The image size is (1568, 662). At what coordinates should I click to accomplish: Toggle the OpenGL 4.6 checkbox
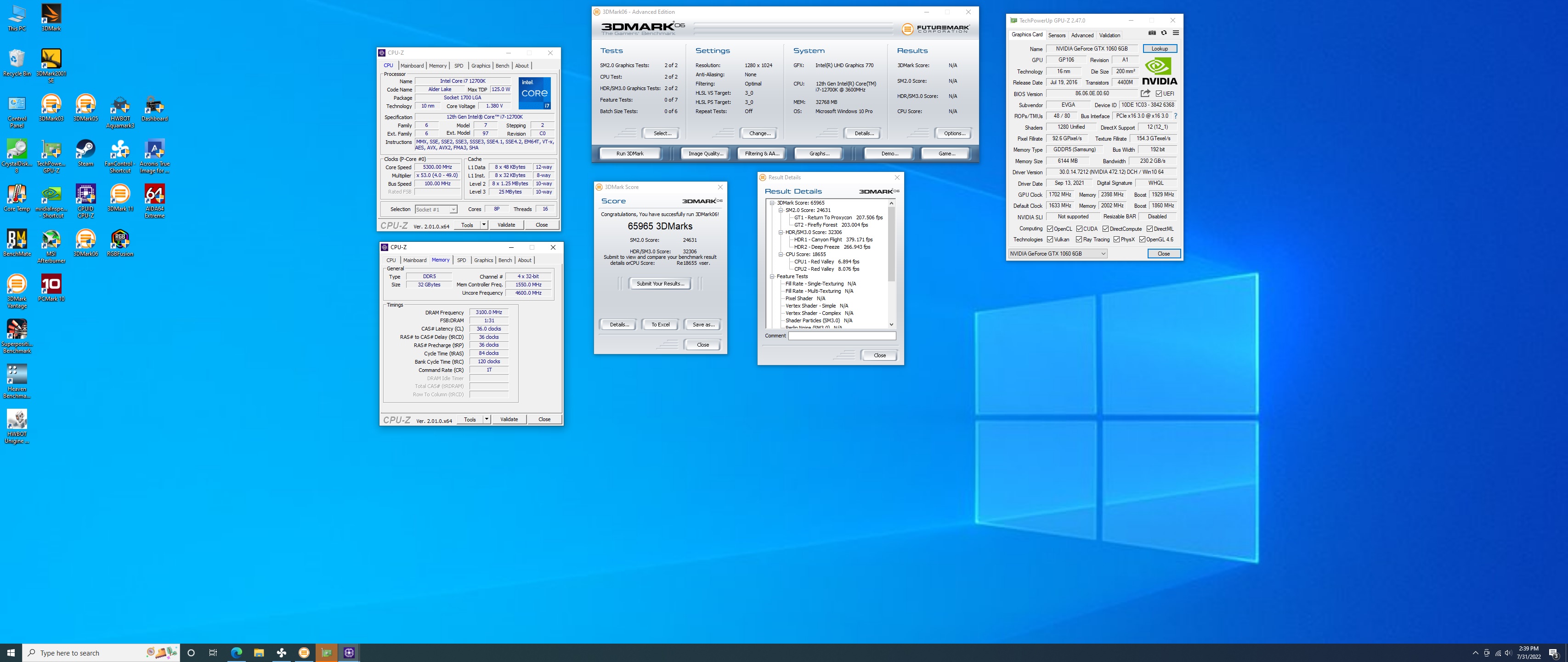(x=1142, y=240)
